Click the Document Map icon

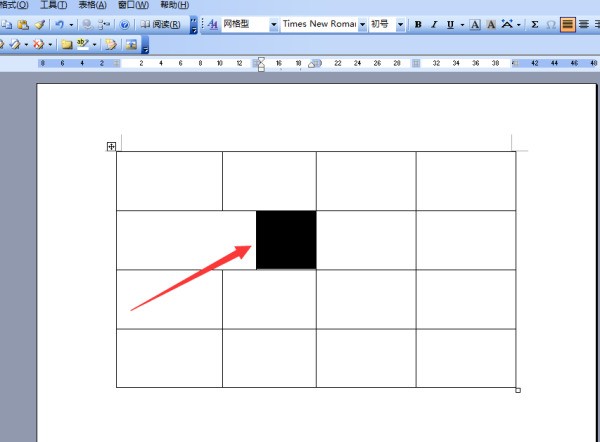click(x=104, y=25)
